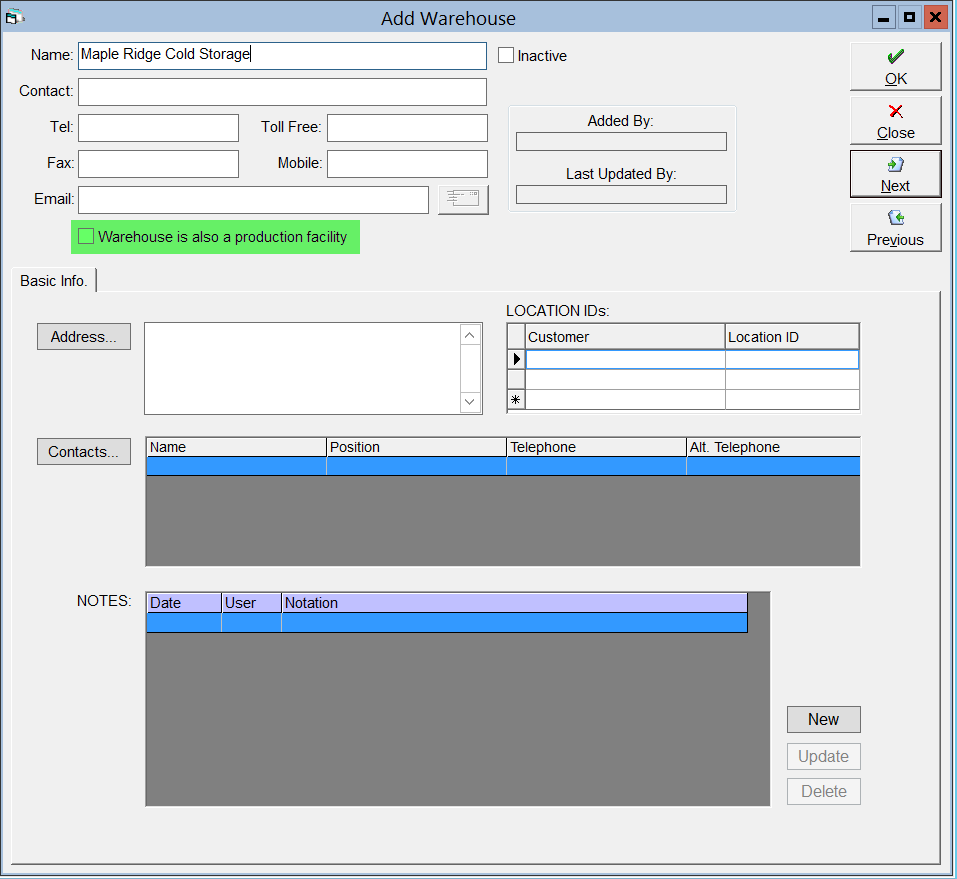Click into the Toll Free field

407,128
